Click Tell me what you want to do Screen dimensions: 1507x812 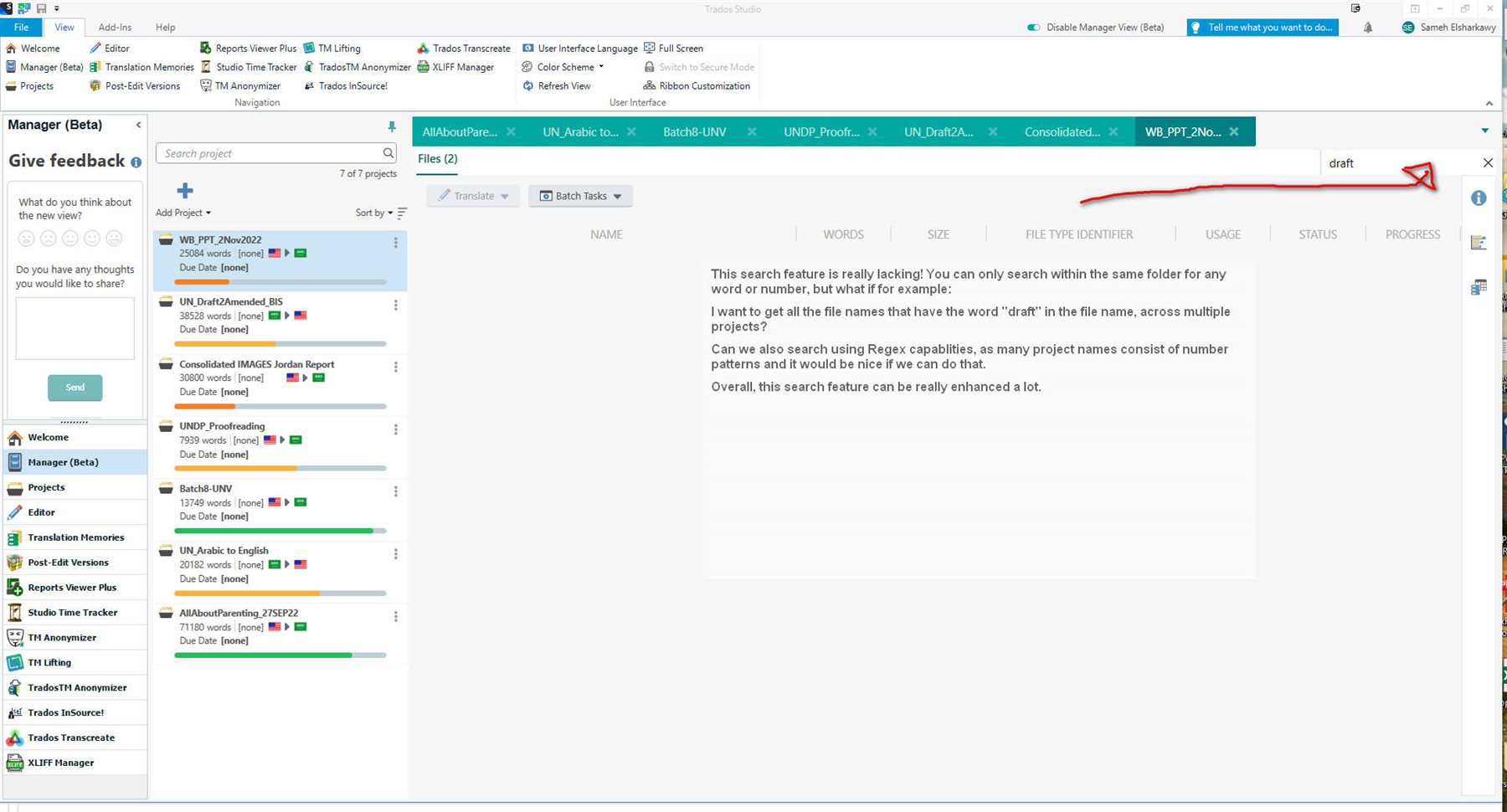pos(1263,28)
